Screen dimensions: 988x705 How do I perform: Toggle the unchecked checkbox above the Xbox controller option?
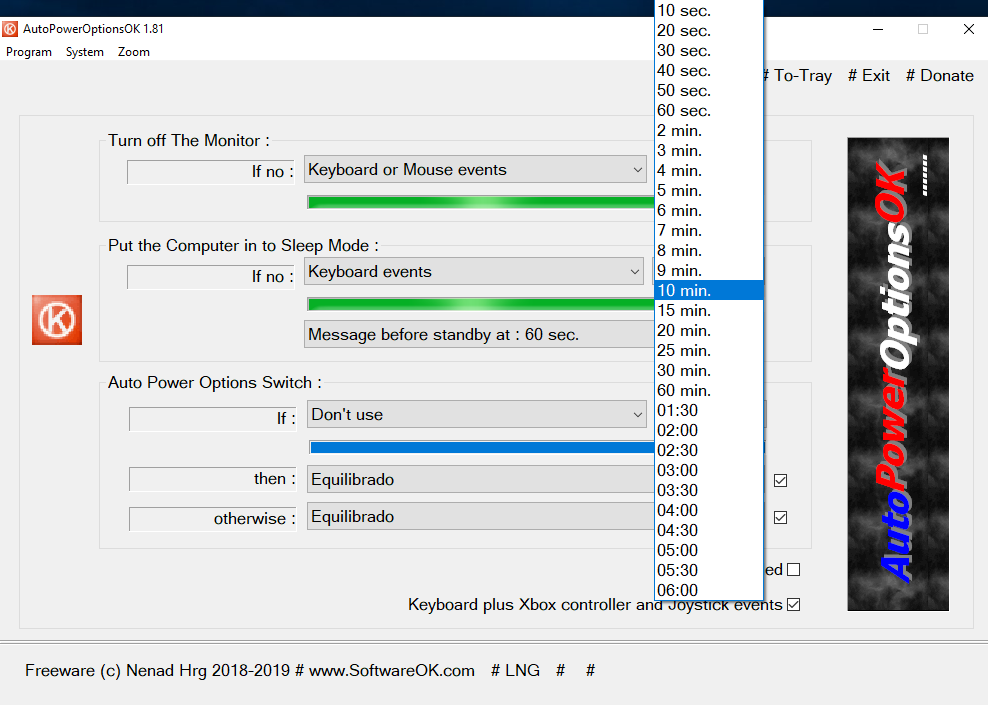click(794, 570)
